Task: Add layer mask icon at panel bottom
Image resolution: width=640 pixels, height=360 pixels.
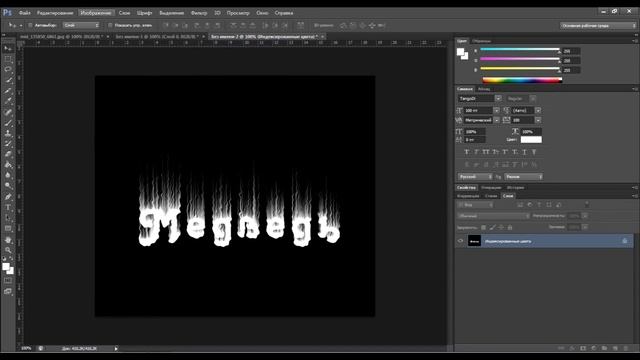Action: pyautogui.click(x=583, y=348)
